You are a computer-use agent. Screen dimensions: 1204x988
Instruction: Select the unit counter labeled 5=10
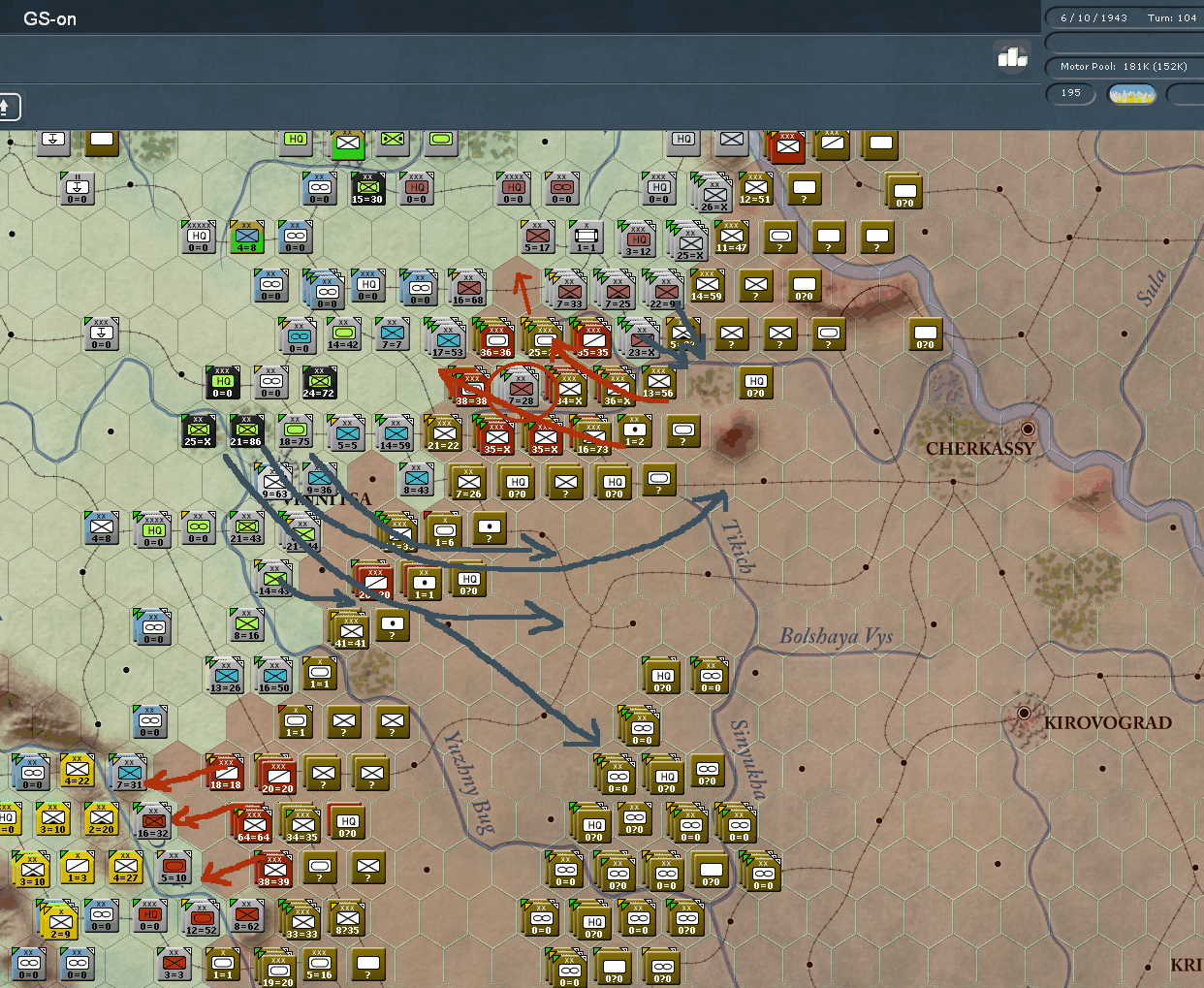coord(174,868)
